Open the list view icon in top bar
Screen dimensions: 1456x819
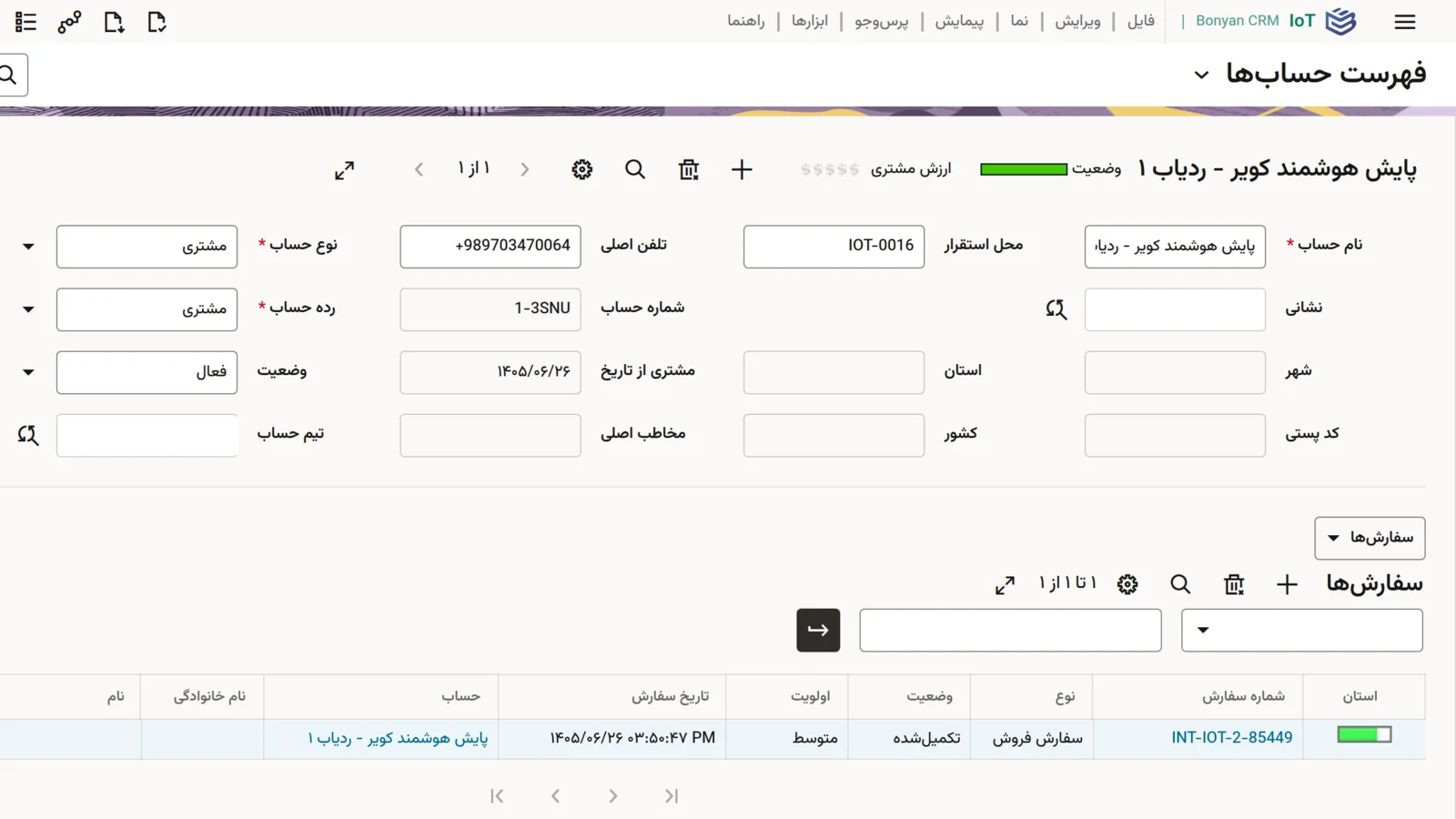25,22
